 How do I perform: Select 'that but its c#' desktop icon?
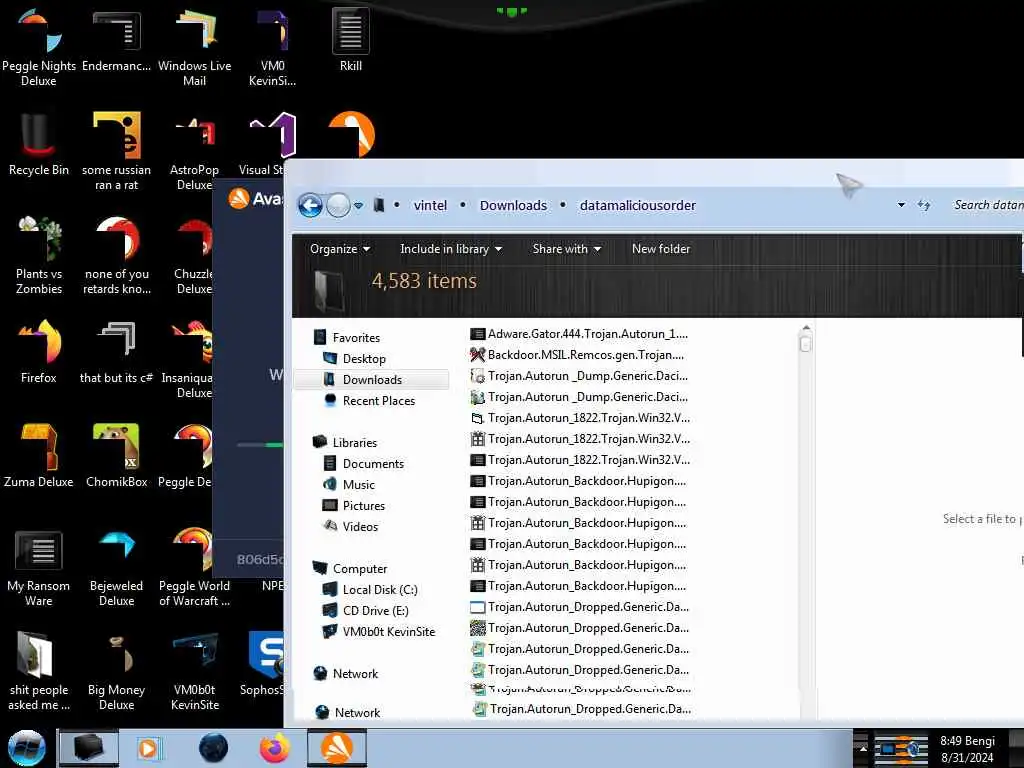pos(116,351)
